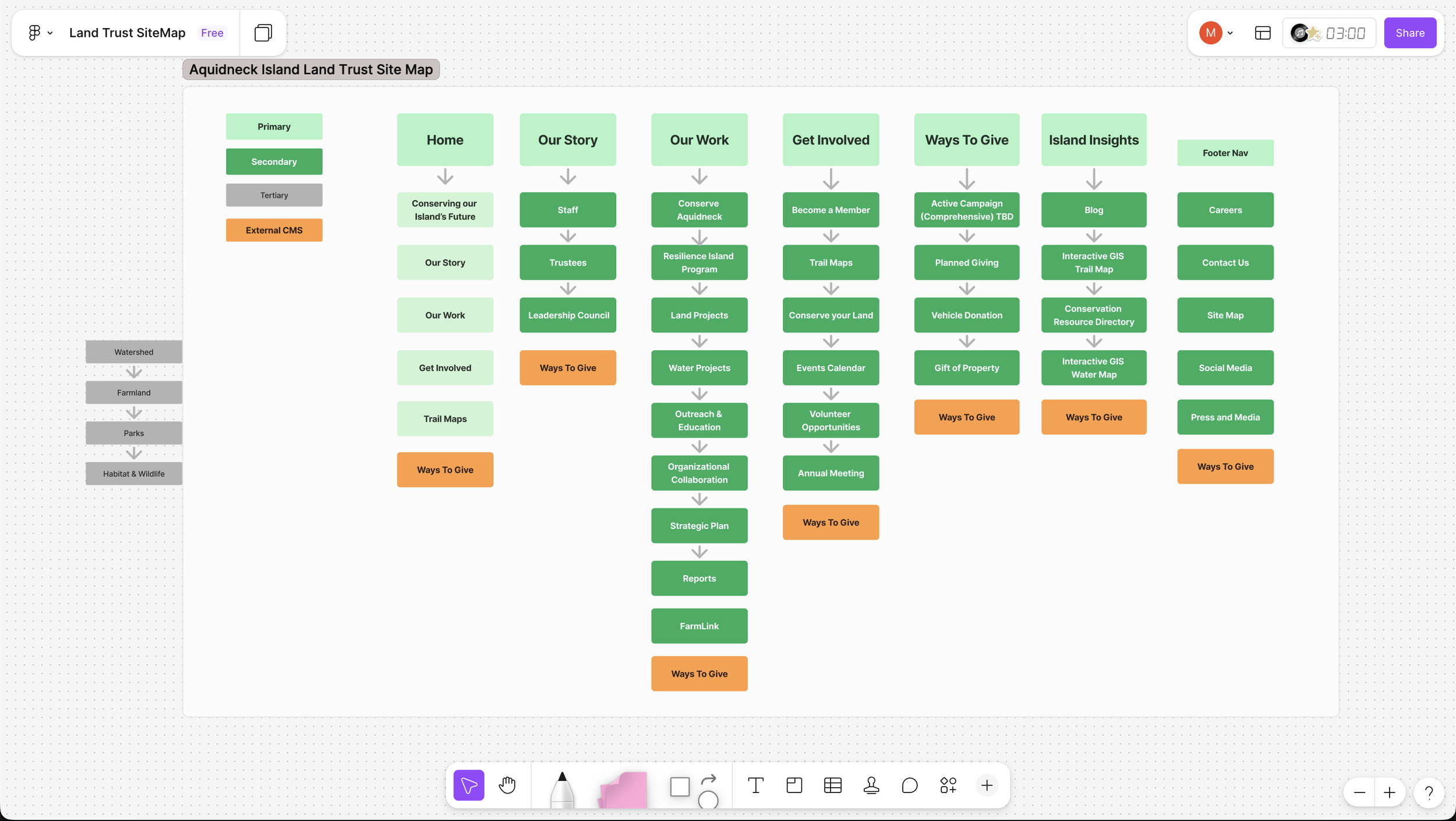Click the plus more-tools button in toolbar
The height and width of the screenshot is (821, 1456).
pos(987,785)
